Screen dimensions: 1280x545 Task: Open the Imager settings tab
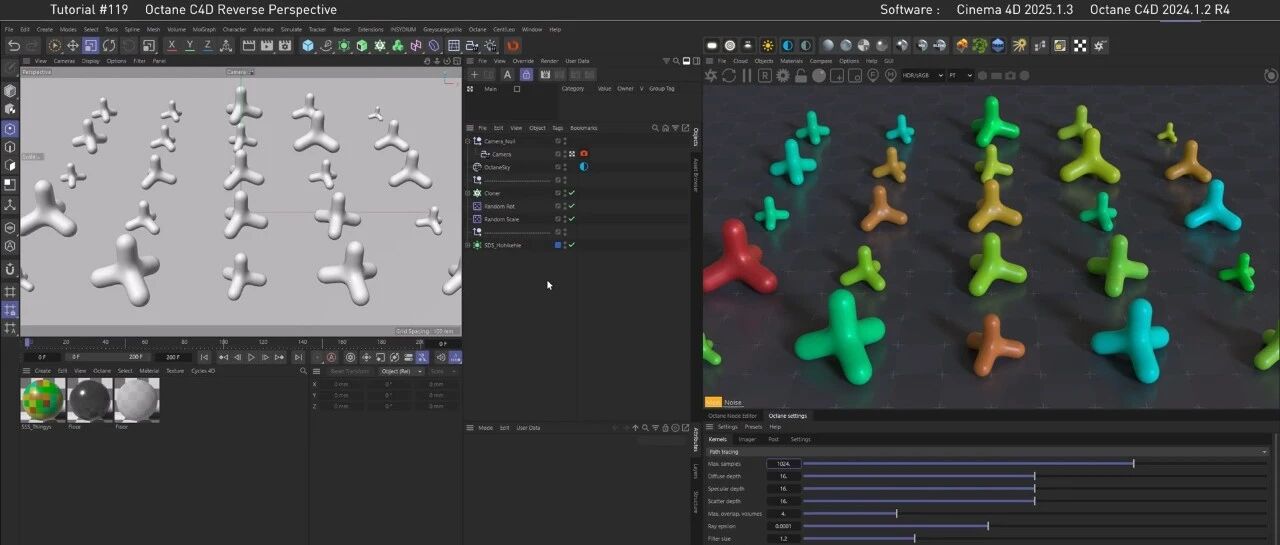coord(747,439)
